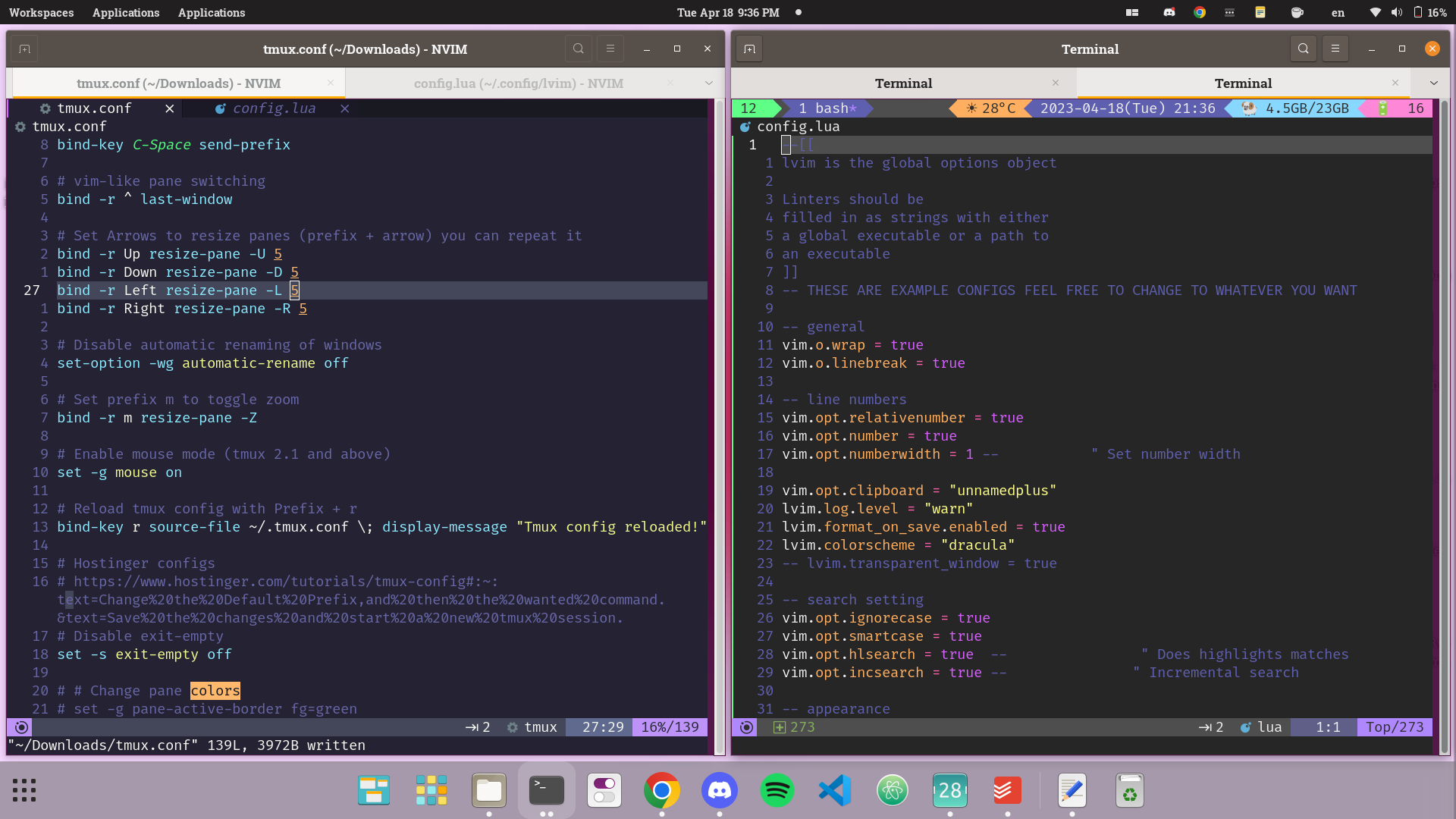The width and height of the screenshot is (1456, 819).
Task: Click mode icon in right lualine statusline
Action: click(747, 727)
